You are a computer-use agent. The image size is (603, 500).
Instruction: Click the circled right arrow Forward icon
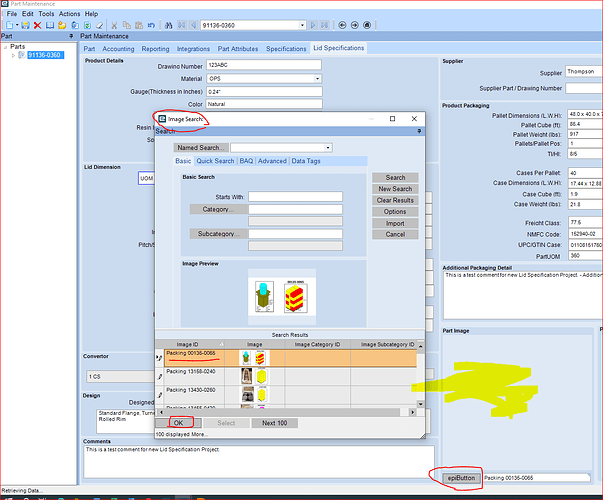point(355,25)
